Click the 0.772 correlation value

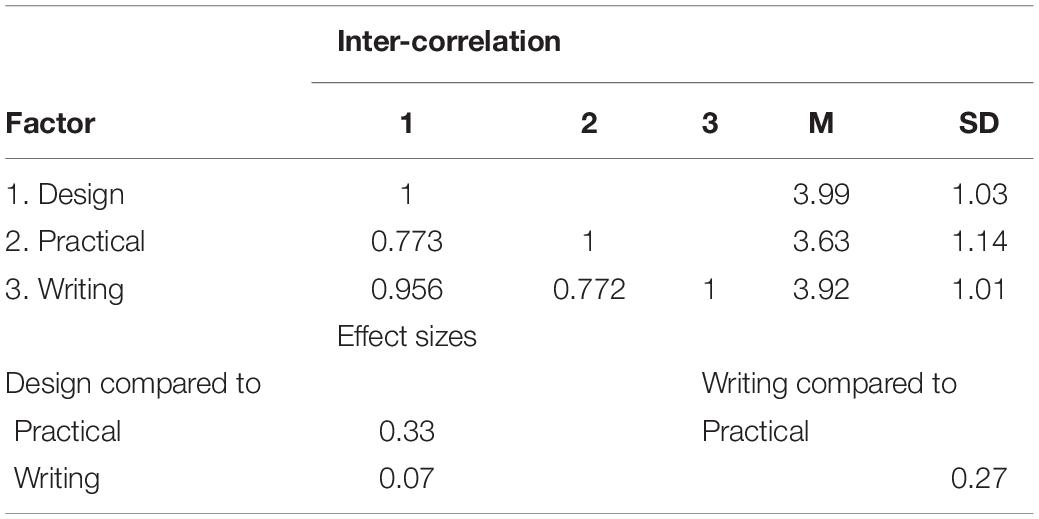(589, 290)
